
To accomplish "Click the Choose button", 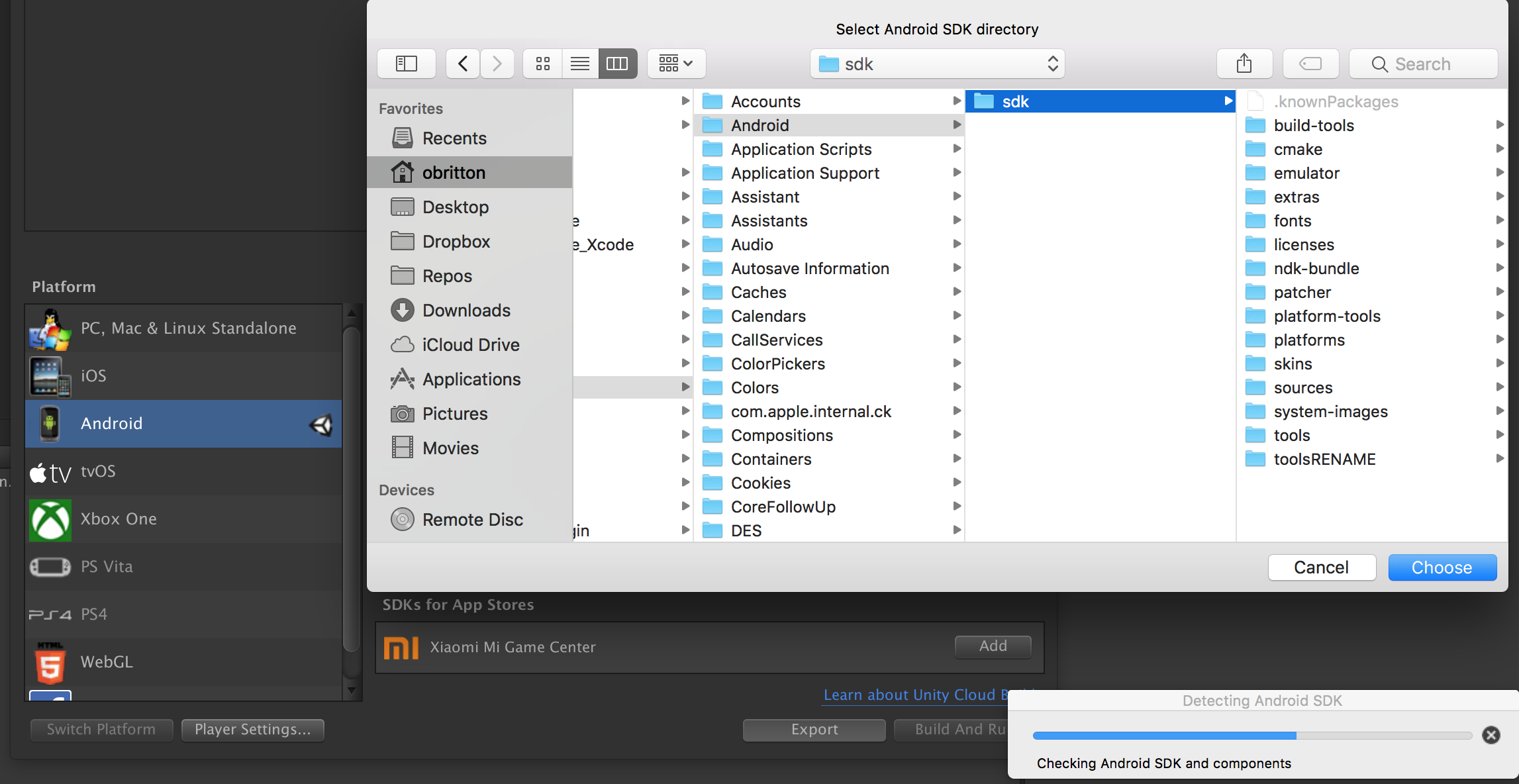I will [x=1442, y=567].
